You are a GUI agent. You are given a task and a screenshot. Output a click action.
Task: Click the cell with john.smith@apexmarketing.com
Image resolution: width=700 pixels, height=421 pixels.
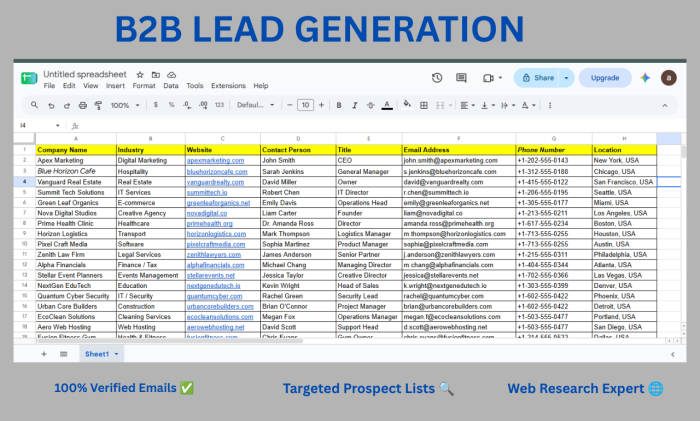click(459, 160)
